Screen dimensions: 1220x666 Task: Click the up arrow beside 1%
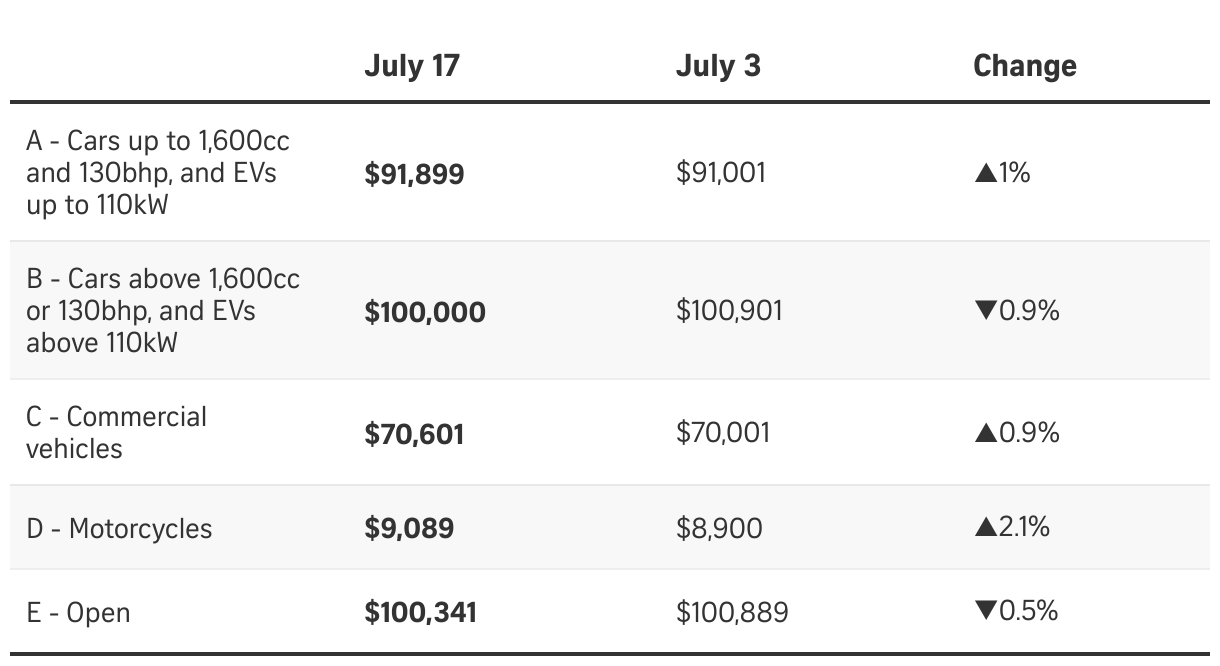(x=985, y=173)
